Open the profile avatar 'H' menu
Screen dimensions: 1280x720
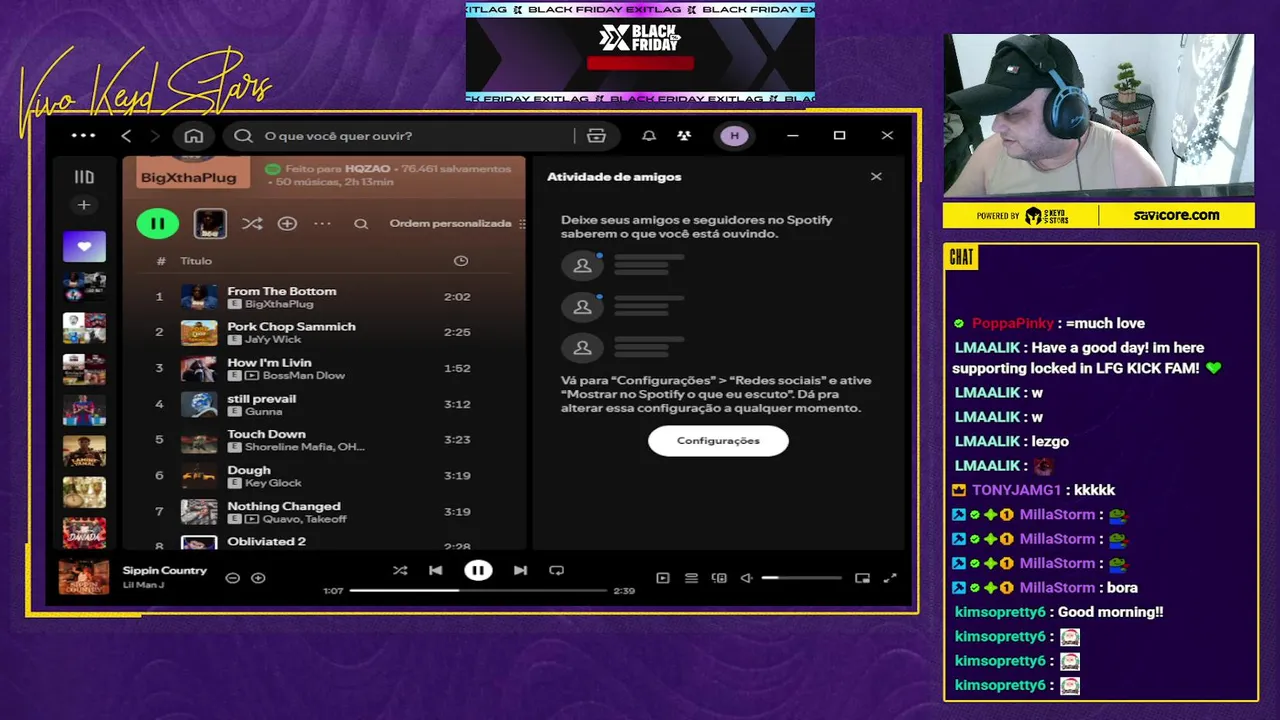(x=734, y=136)
